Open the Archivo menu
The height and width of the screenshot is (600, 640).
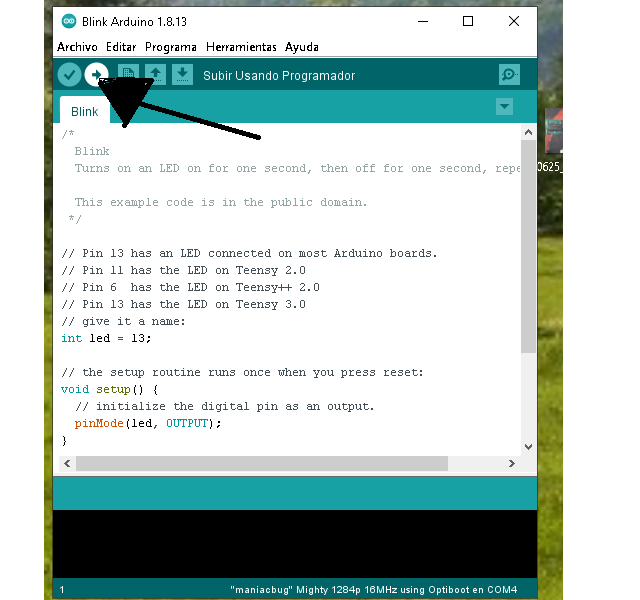[77, 47]
